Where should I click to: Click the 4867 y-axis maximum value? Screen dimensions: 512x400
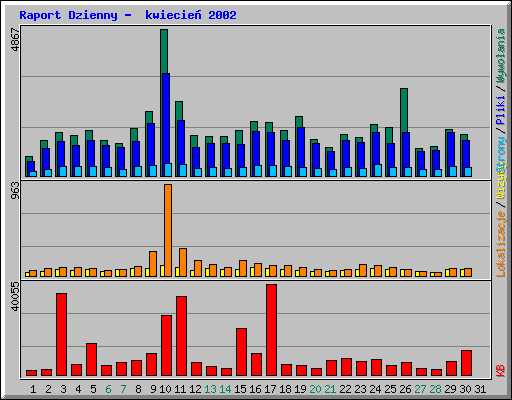[x=15, y=40]
